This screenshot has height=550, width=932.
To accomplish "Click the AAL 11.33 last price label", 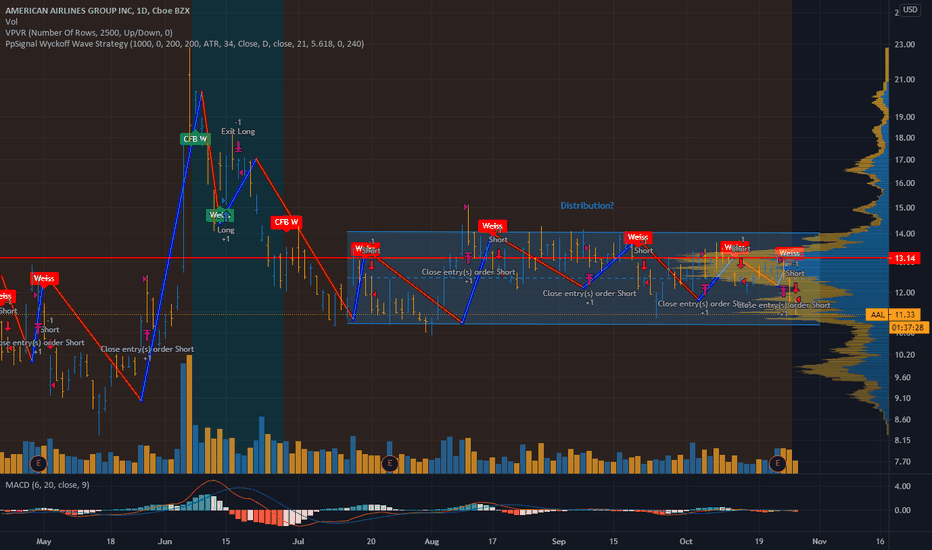I will tap(893, 315).
